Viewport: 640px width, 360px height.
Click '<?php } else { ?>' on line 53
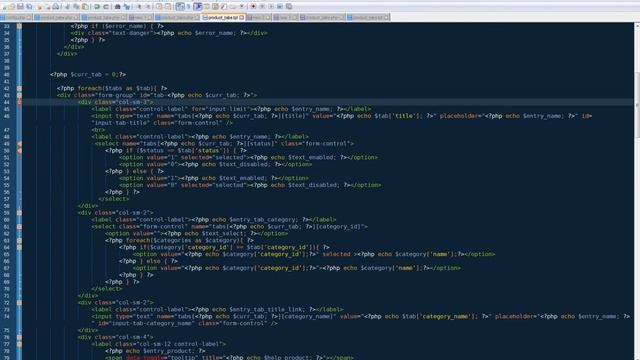pyautogui.click(x=134, y=171)
